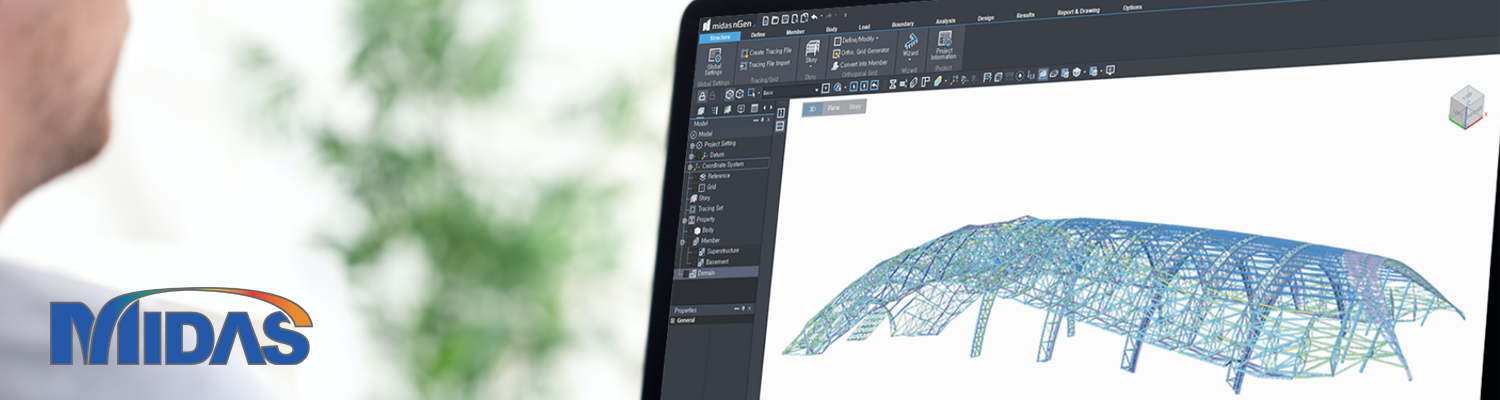This screenshot has height=400, width=1500.
Task: Select the Tracing Set tree item
Action: click(711, 208)
